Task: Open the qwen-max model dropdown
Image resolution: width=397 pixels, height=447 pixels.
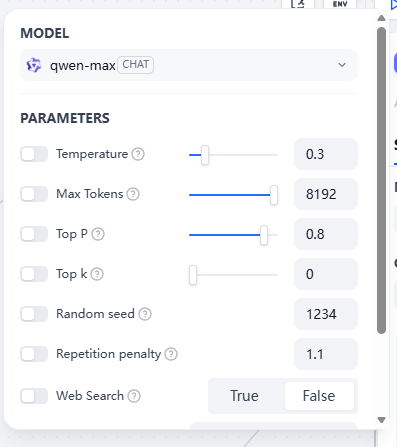Action: click(x=189, y=65)
